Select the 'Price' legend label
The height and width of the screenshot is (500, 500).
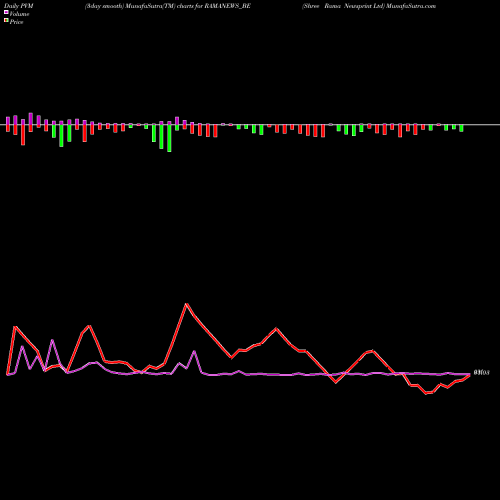[x=16, y=22]
